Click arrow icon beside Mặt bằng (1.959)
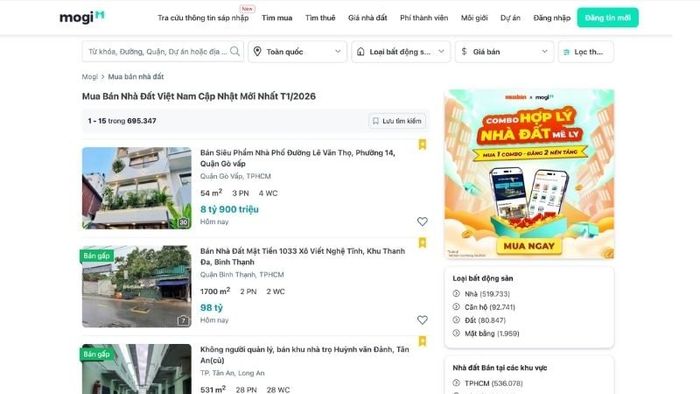Viewport: 700px width, 394px height. pyautogui.click(x=456, y=333)
